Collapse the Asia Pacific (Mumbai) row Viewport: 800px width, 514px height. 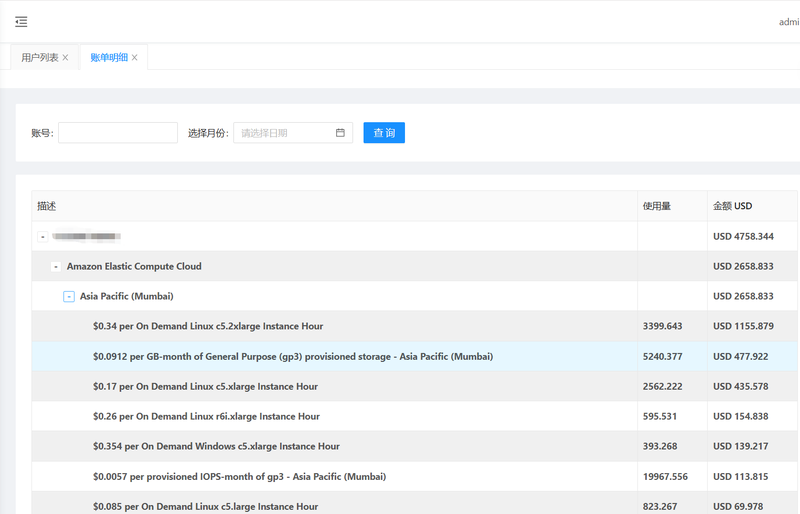tap(69, 297)
